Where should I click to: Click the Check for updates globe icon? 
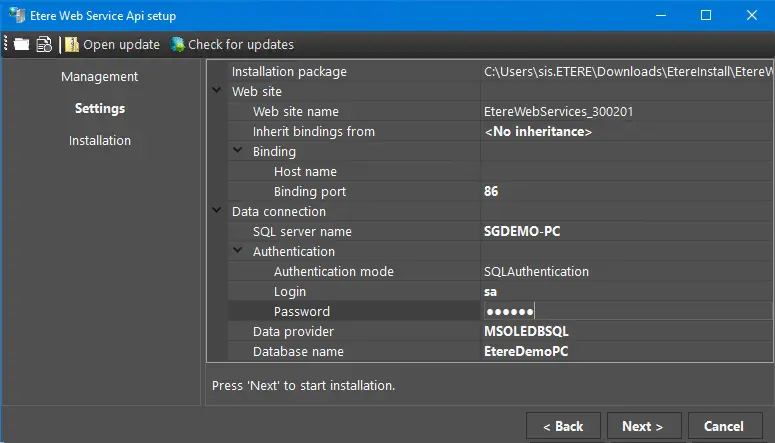pyautogui.click(x=178, y=44)
